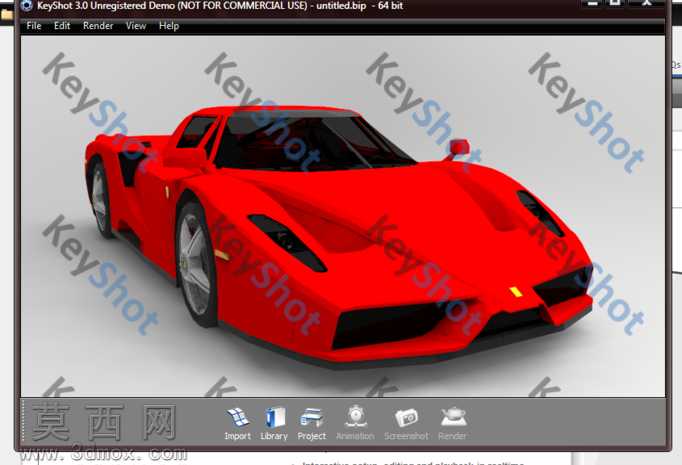The width and height of the screenshot is (682, 465).
Task: Click the KeyShot app icon in title bar
Action: pos(27,6)
